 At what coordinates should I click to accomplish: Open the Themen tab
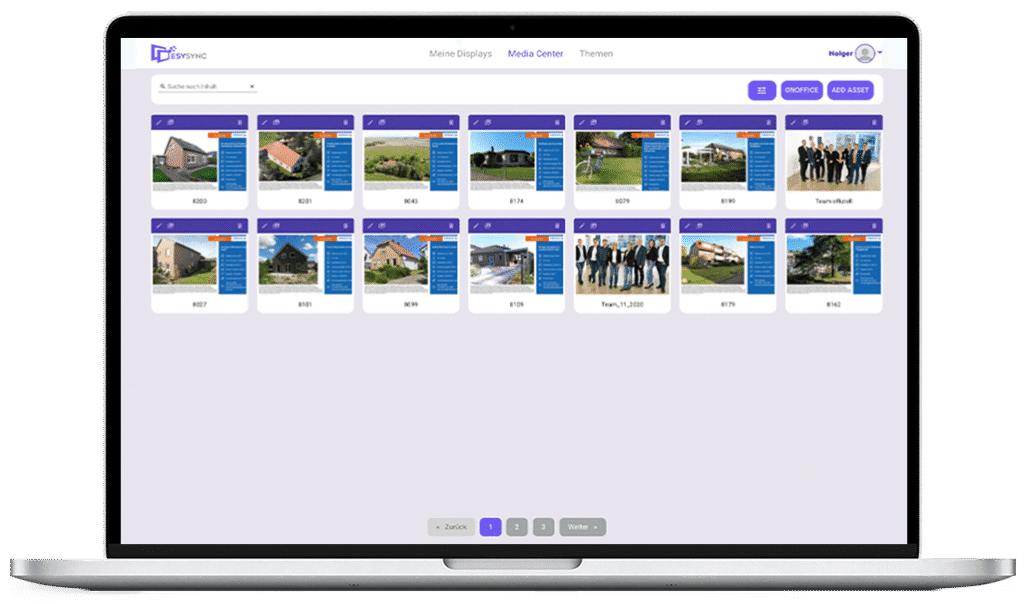pos(596,54)
